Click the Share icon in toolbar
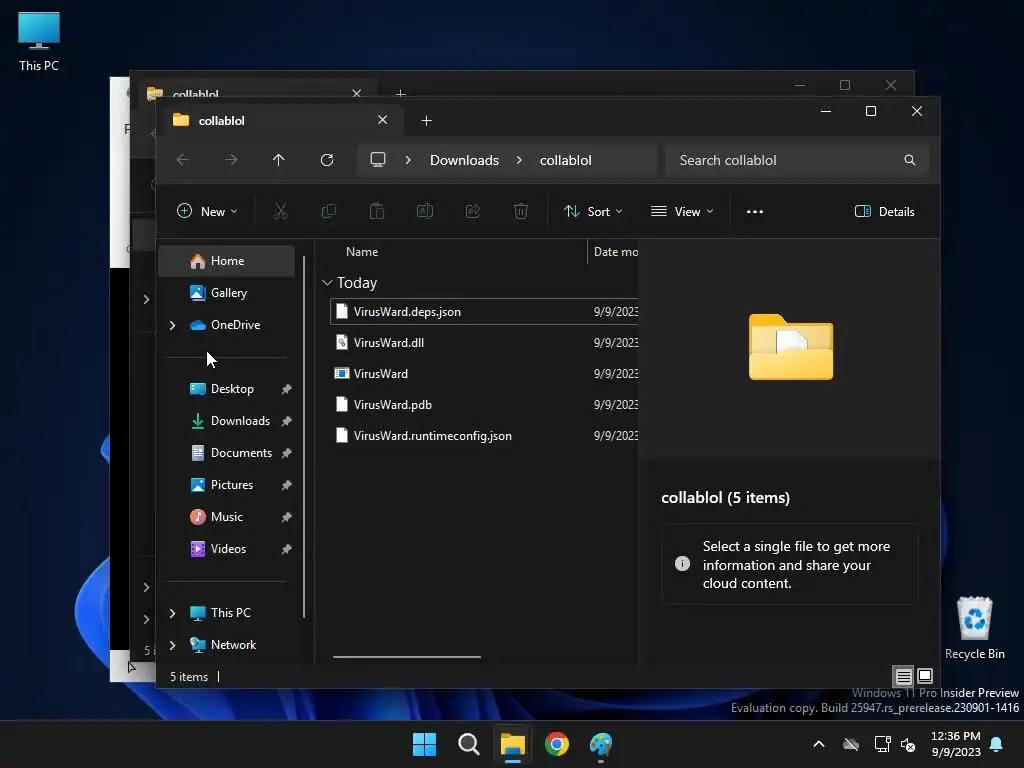 473,211
